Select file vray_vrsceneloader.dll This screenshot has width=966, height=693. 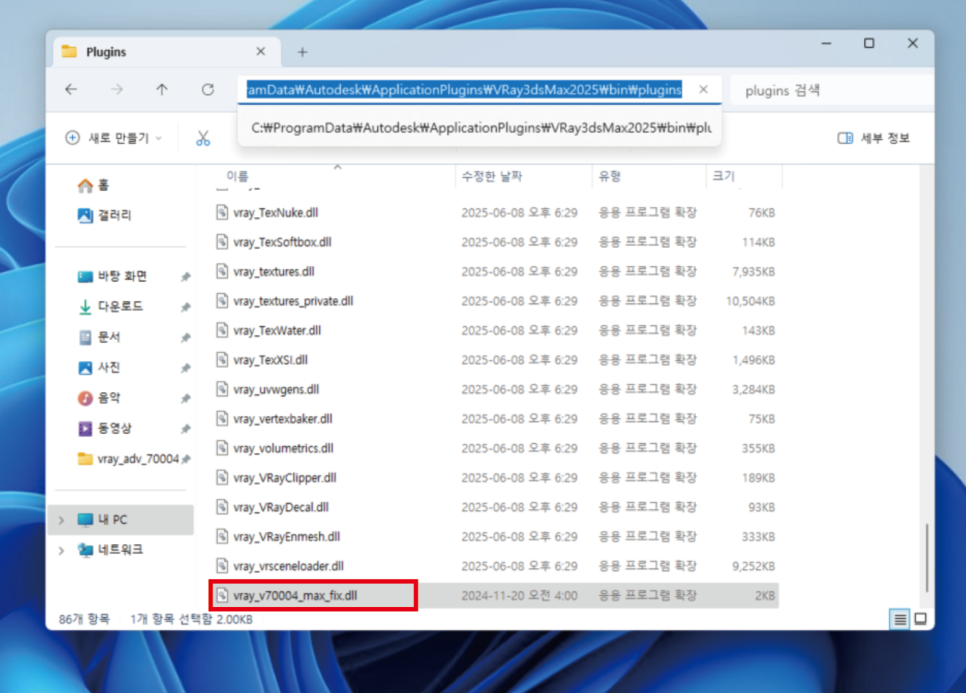pyautogui.click(x=288, y=566)
